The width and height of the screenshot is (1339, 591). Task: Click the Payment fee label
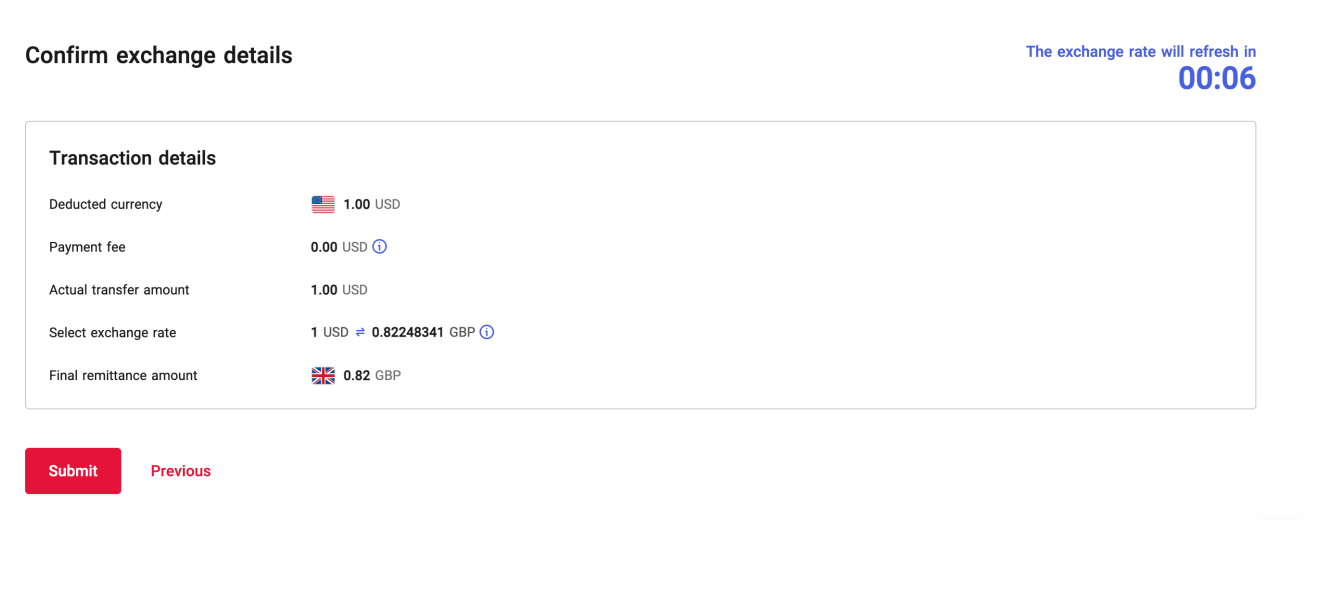[87, 247]
